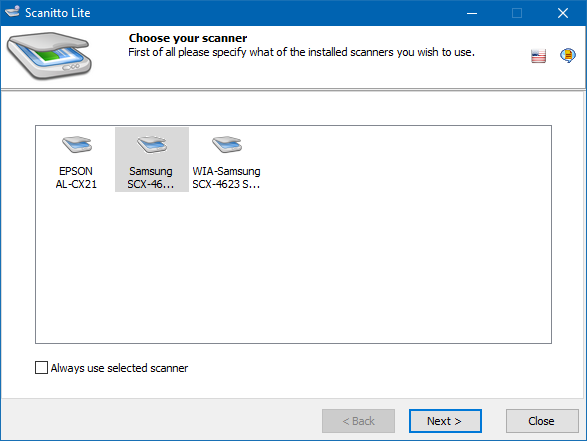Image resolution: width=587 pixels, height=441 pixels.
Task: Click the WIA-Samsung SCX-4623 S... label
Action: (x=226, y=177)
